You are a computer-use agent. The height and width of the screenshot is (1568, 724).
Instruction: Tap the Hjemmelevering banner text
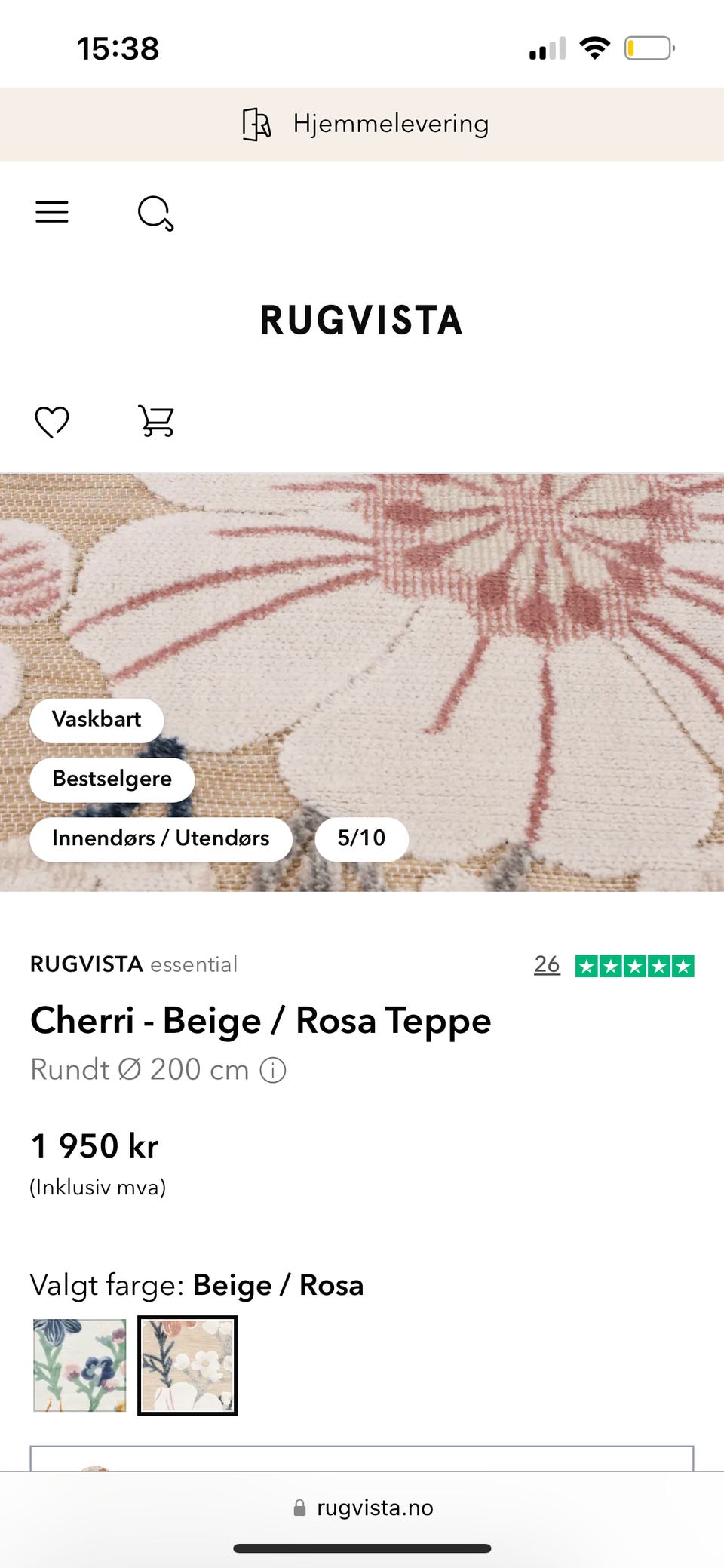click(391, 124)
